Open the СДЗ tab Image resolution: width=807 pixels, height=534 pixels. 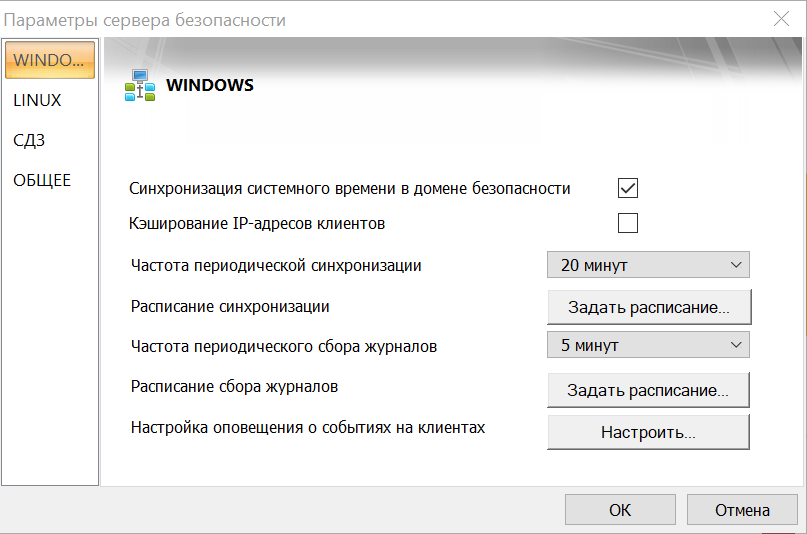(x=29, y=140)
